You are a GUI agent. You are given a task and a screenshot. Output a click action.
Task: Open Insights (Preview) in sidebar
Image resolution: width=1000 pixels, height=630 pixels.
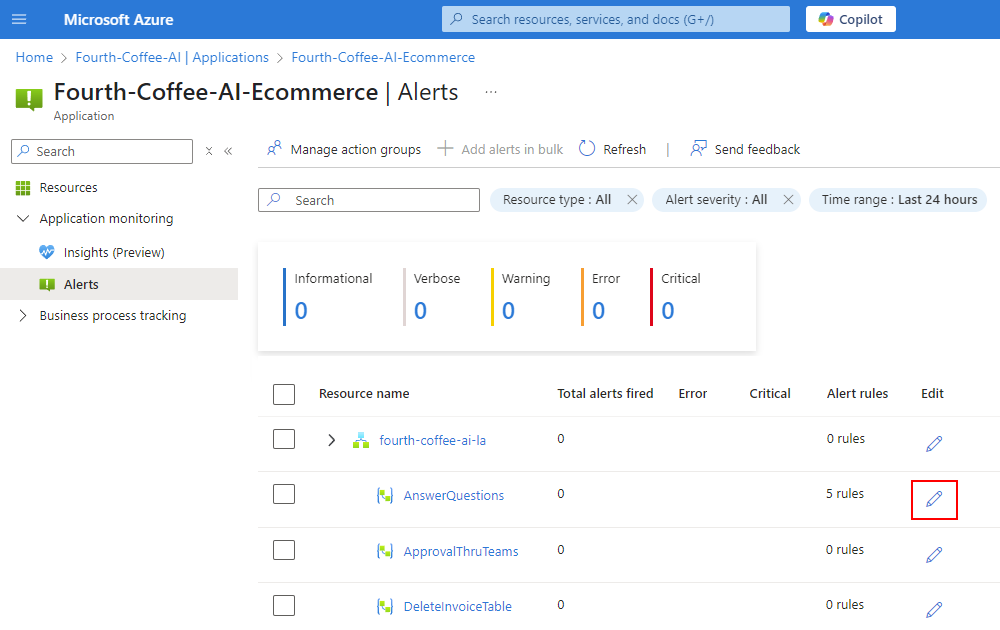coord(114,252)
